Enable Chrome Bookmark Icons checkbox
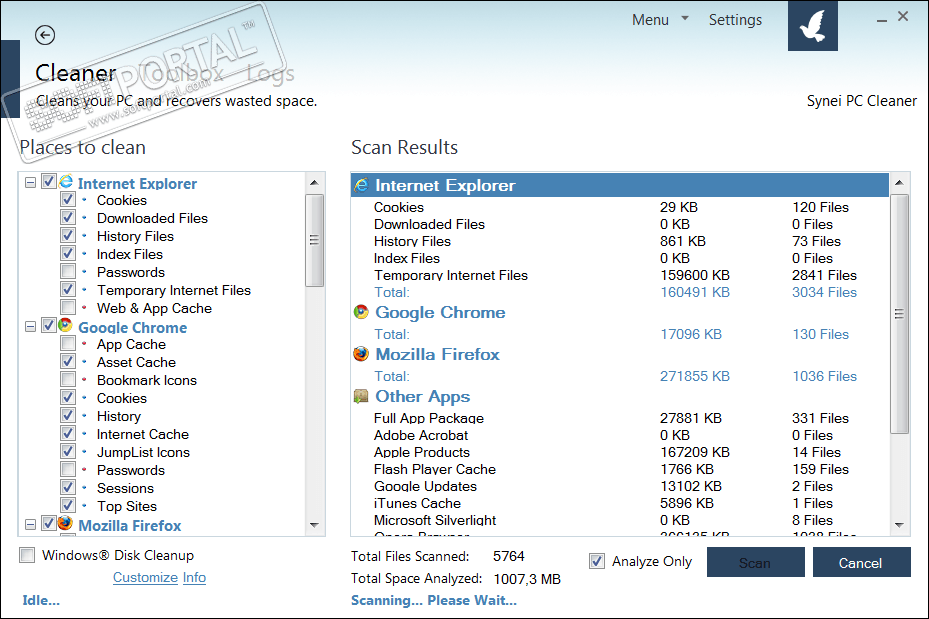Image resolution: width=929 pixels, height=619 pixels. click(68, 380)
